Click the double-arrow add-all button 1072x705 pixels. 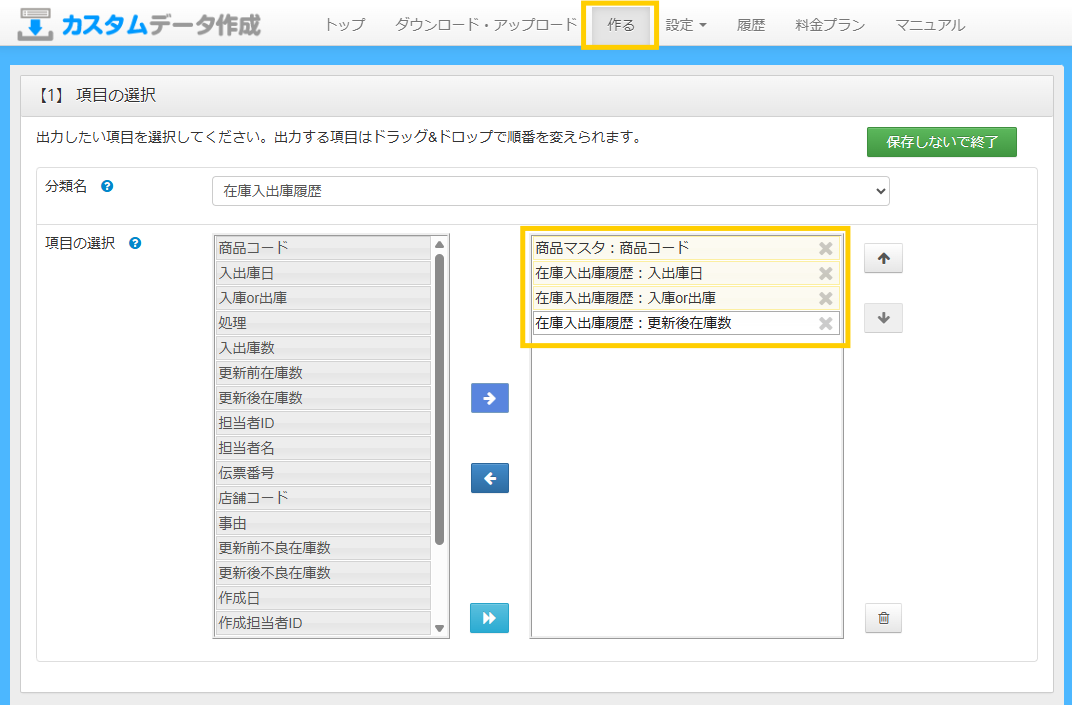tap(489, 618)
